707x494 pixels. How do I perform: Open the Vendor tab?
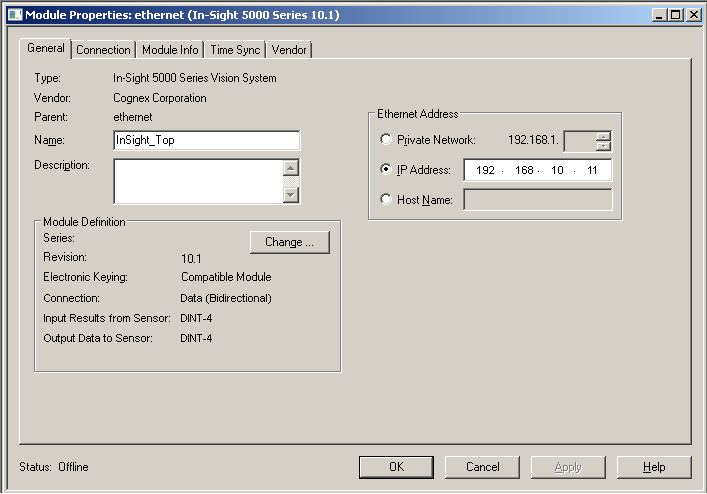point(289,50)
